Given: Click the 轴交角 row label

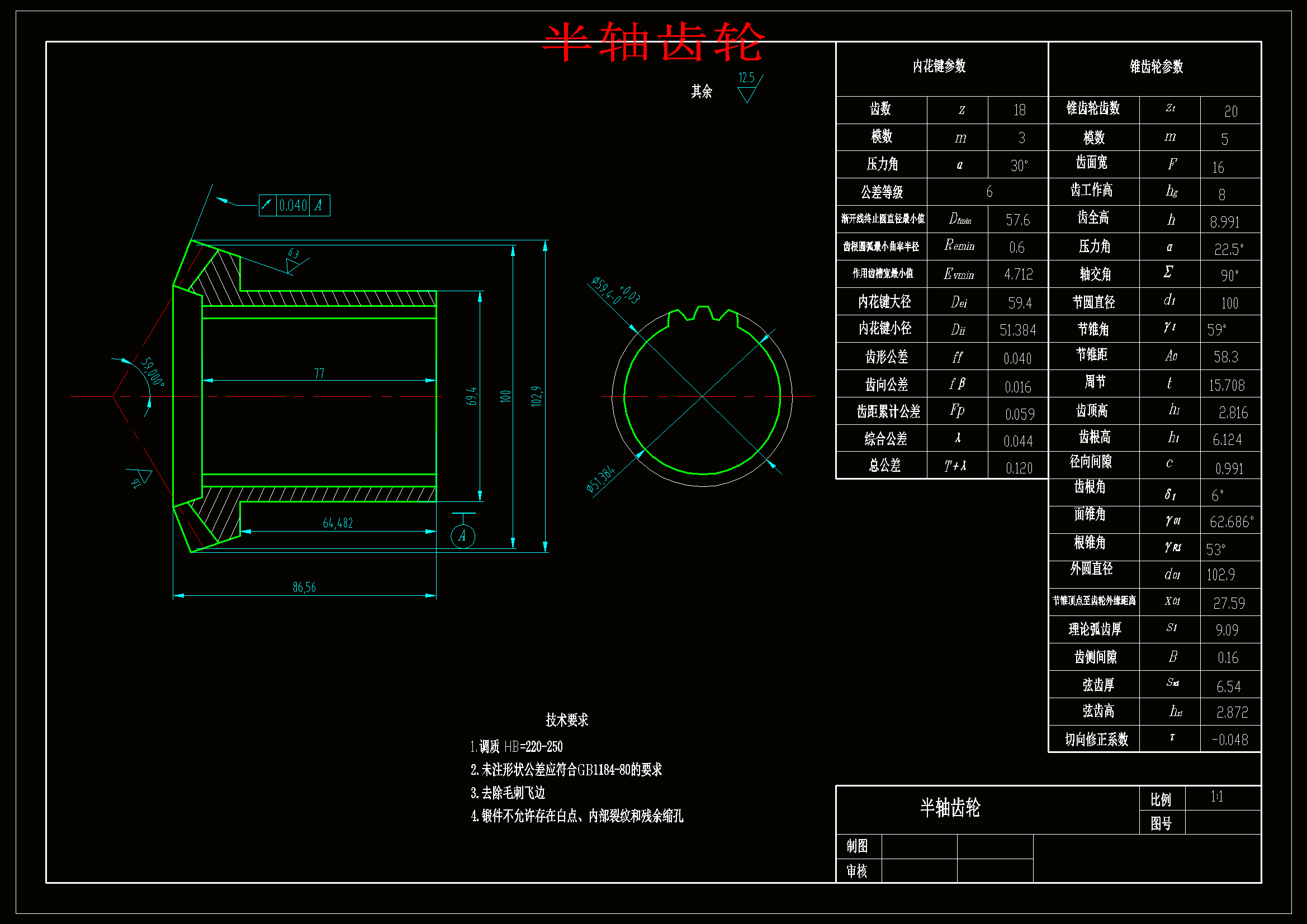Looking at the screenshot, I should (1095, 274).
